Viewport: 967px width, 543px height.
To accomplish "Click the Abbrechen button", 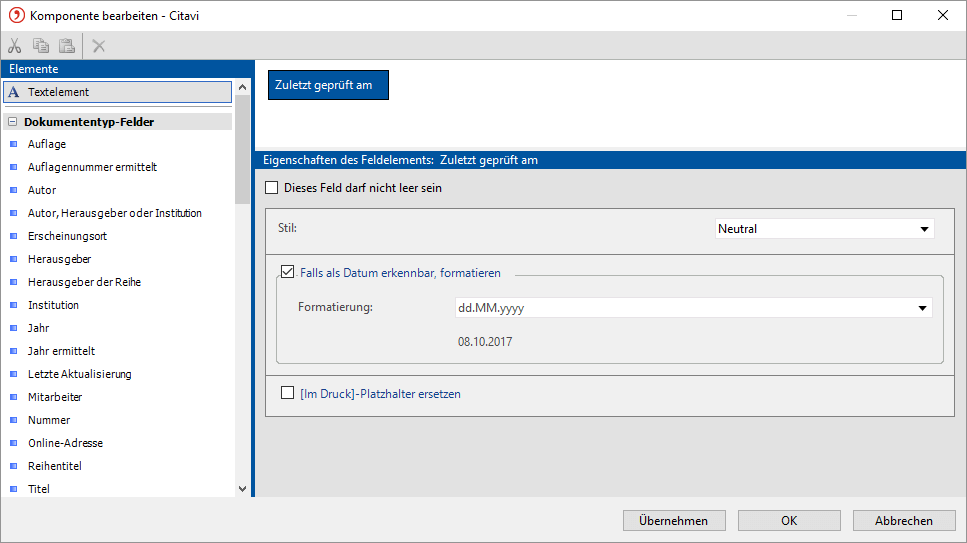I will pyautogui.click(x=904, y=521).
